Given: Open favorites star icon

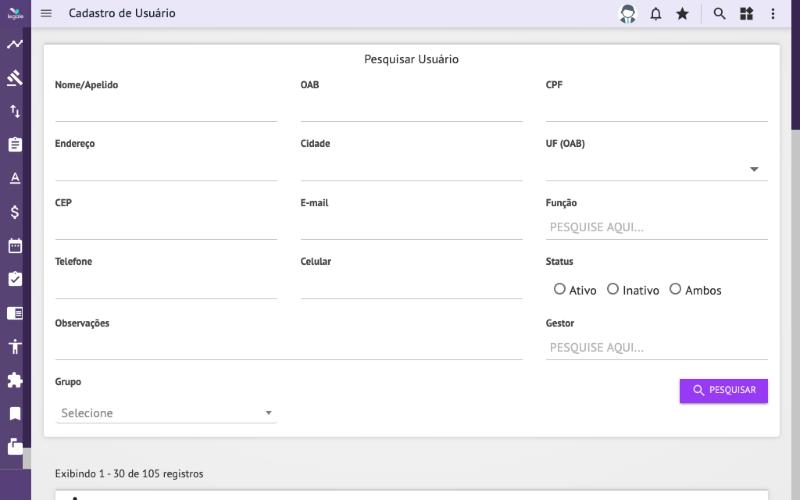Looking at the screenshot, I should click(682, 14).
